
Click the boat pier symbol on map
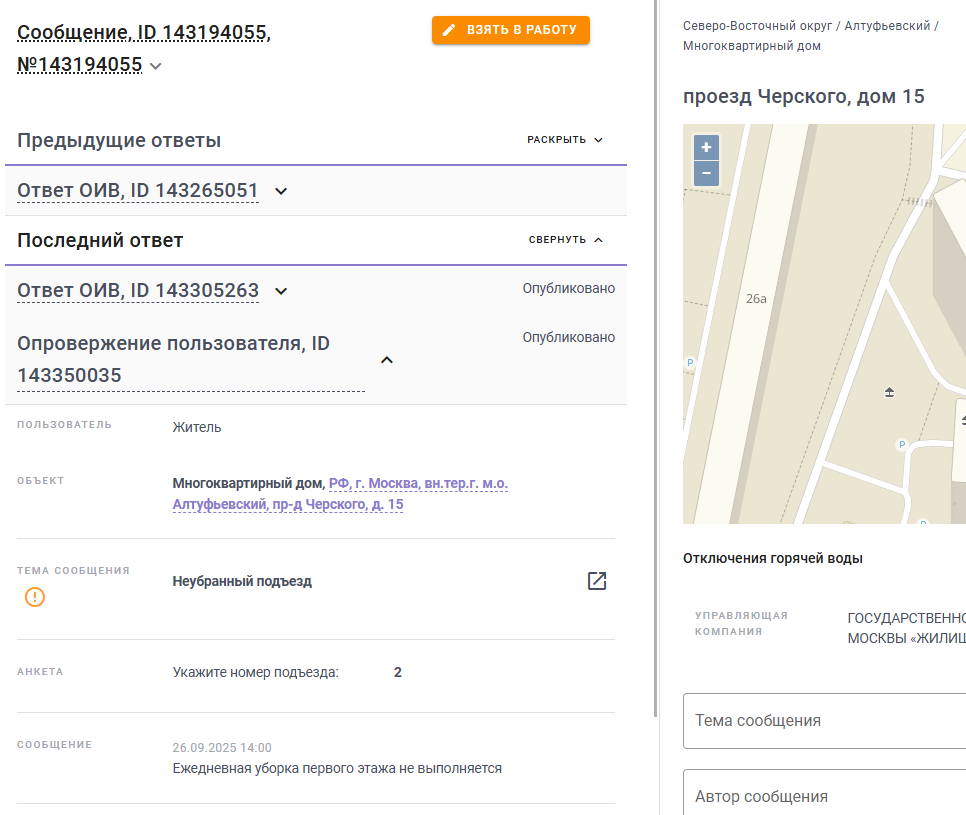pos(889,392)
